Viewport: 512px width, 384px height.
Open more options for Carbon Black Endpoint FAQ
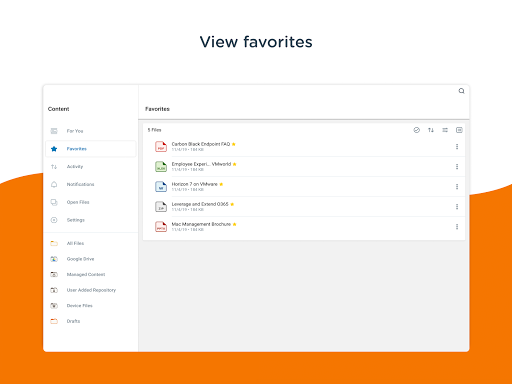pos(457,147)
